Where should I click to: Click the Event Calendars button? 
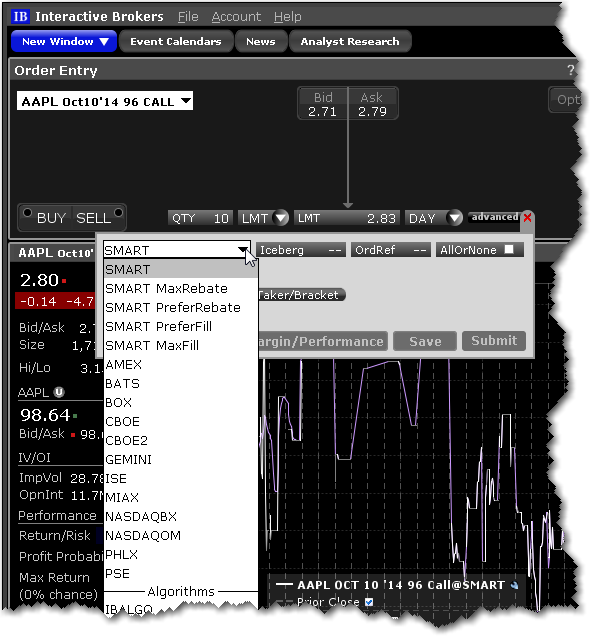tap(177, 42)
